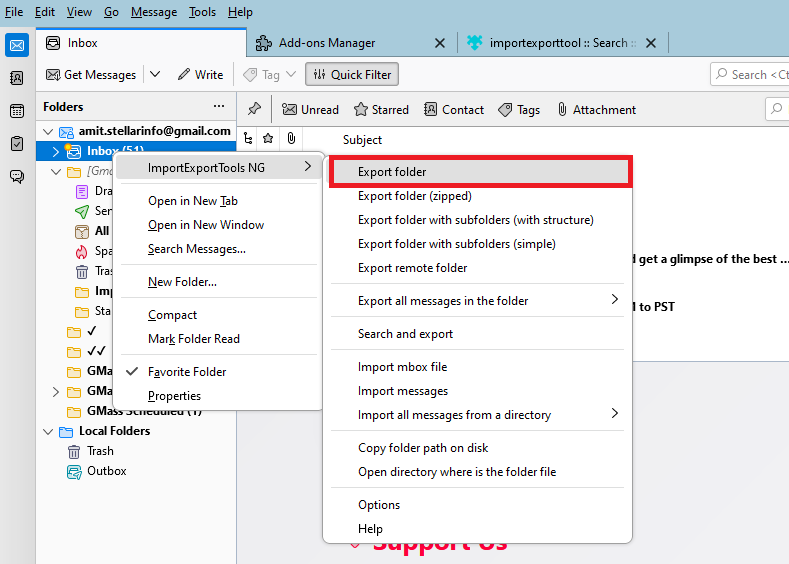Choose Import mbox file

click(x=477, y=367)
